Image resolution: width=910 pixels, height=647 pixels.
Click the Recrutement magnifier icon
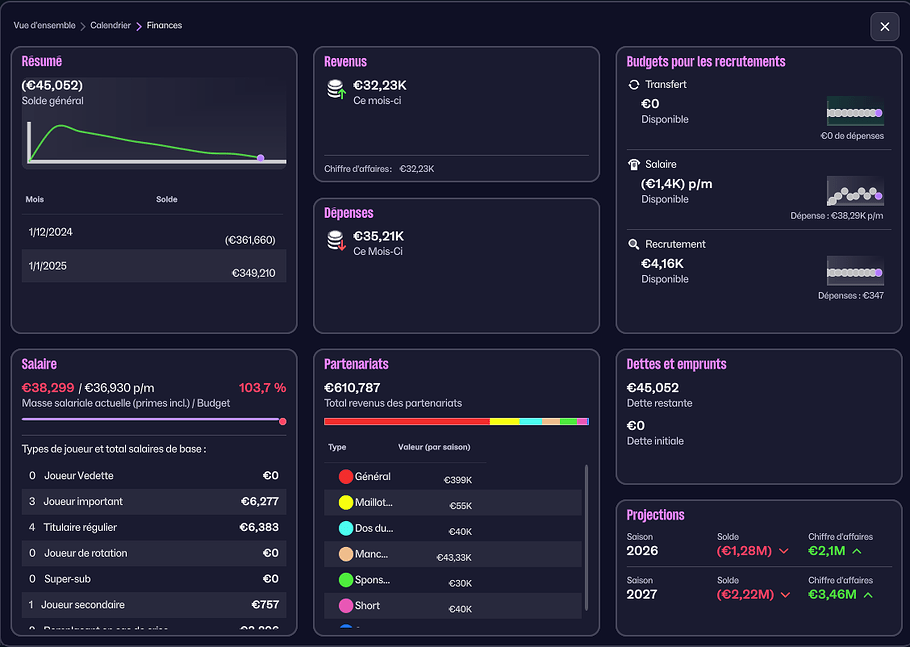[x=634, y=244]
